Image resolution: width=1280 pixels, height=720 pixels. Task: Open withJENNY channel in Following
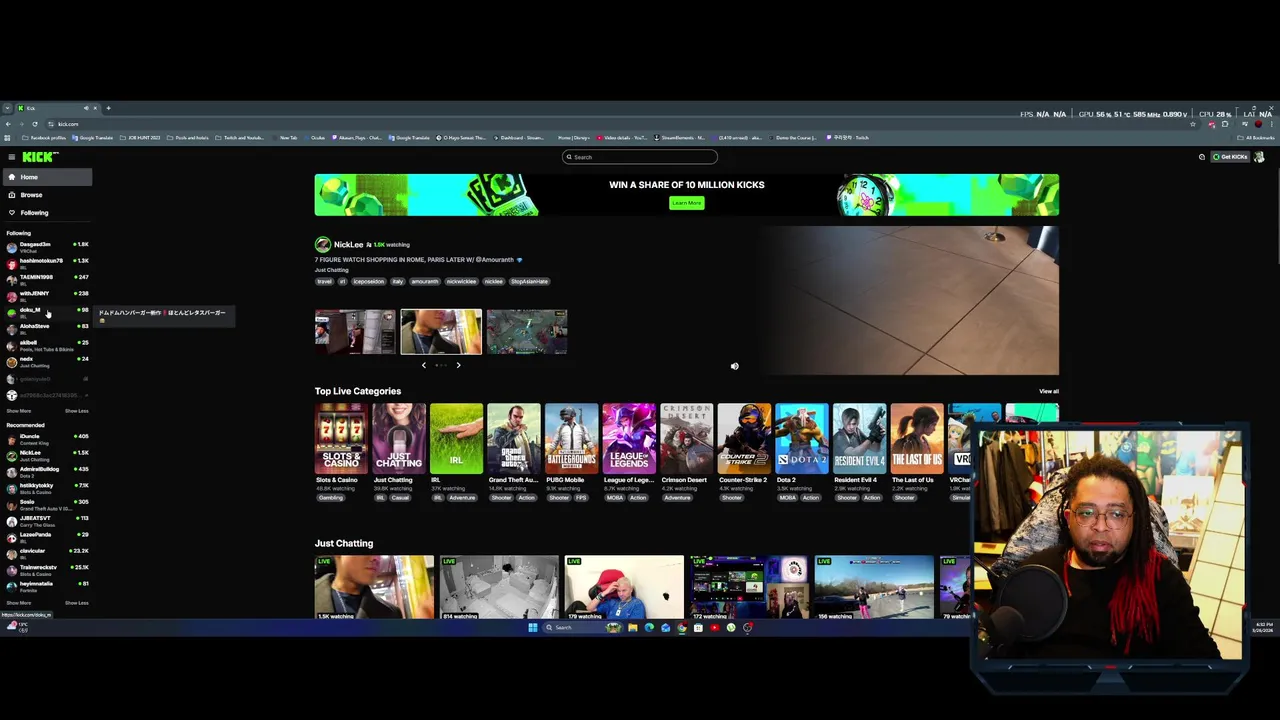[x=47, y=295]
